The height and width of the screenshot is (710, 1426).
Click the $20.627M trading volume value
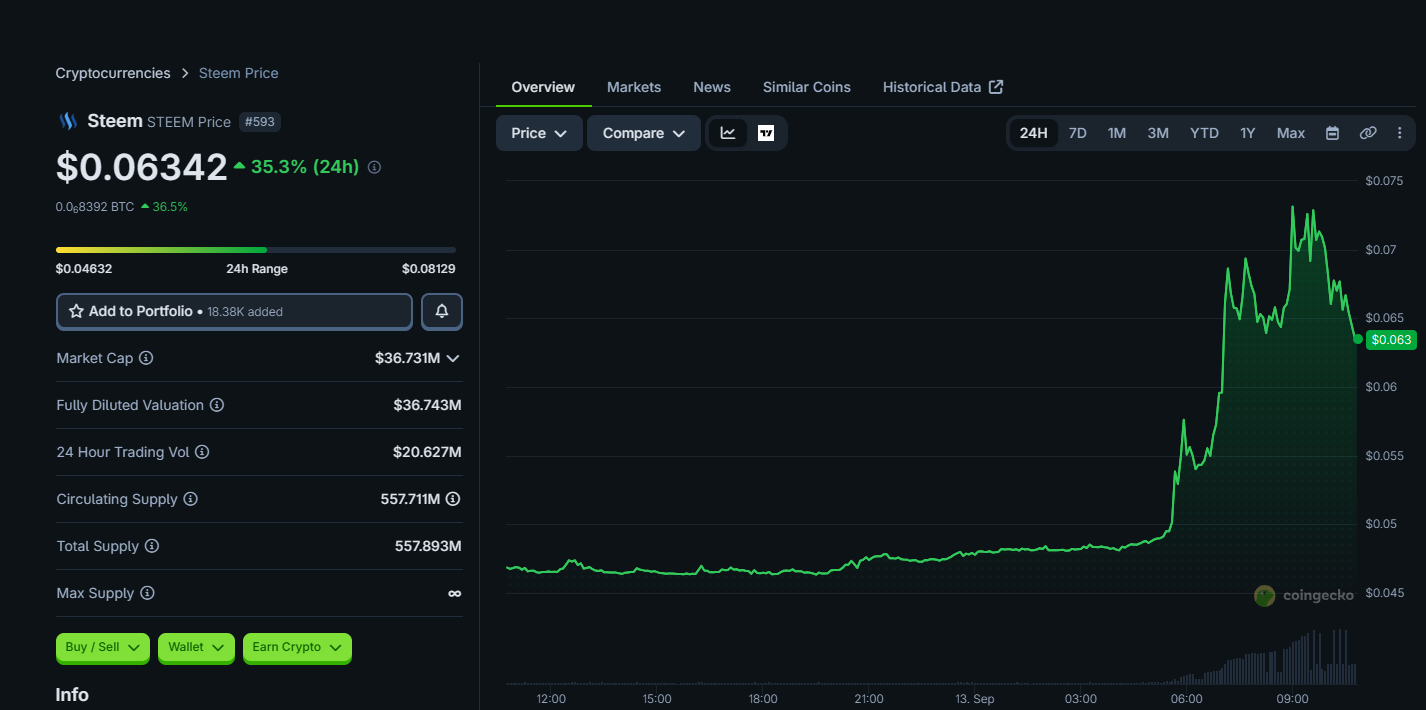click(x=427, y=452)
